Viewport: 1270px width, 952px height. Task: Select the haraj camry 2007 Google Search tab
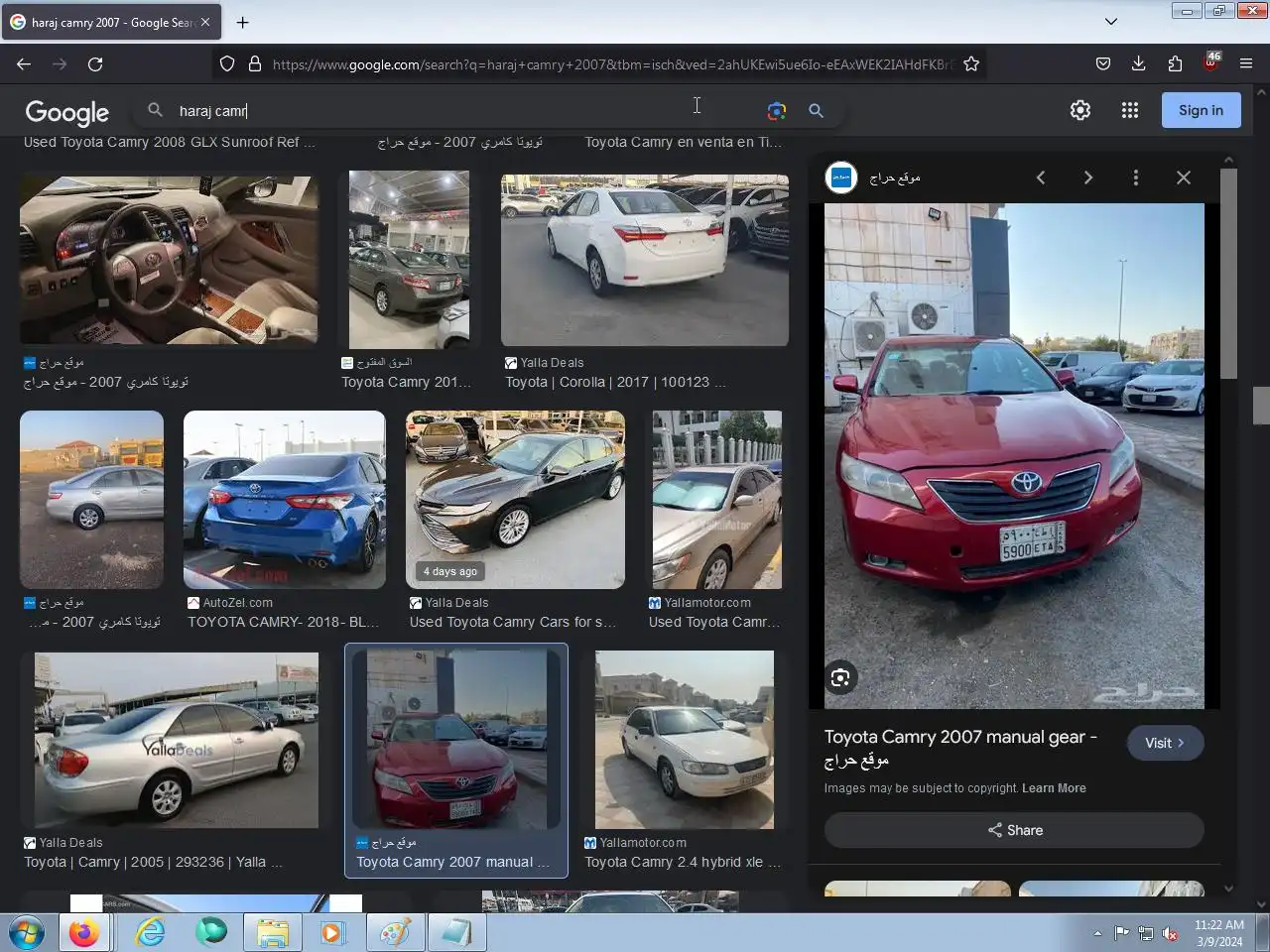111,22
